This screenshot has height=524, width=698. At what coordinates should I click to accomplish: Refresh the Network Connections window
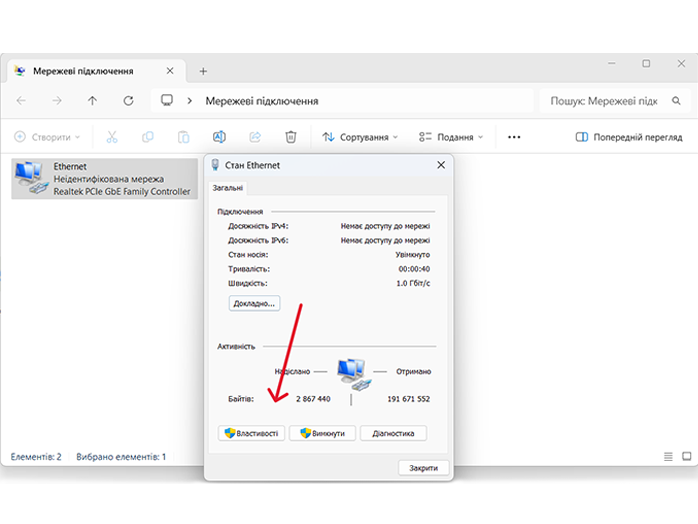point(128,101)
